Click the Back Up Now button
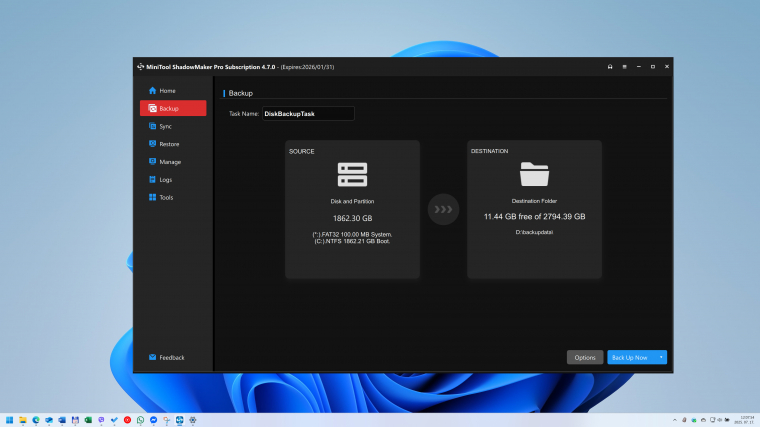This screenshot has height=427, width=760. [630, 358]
